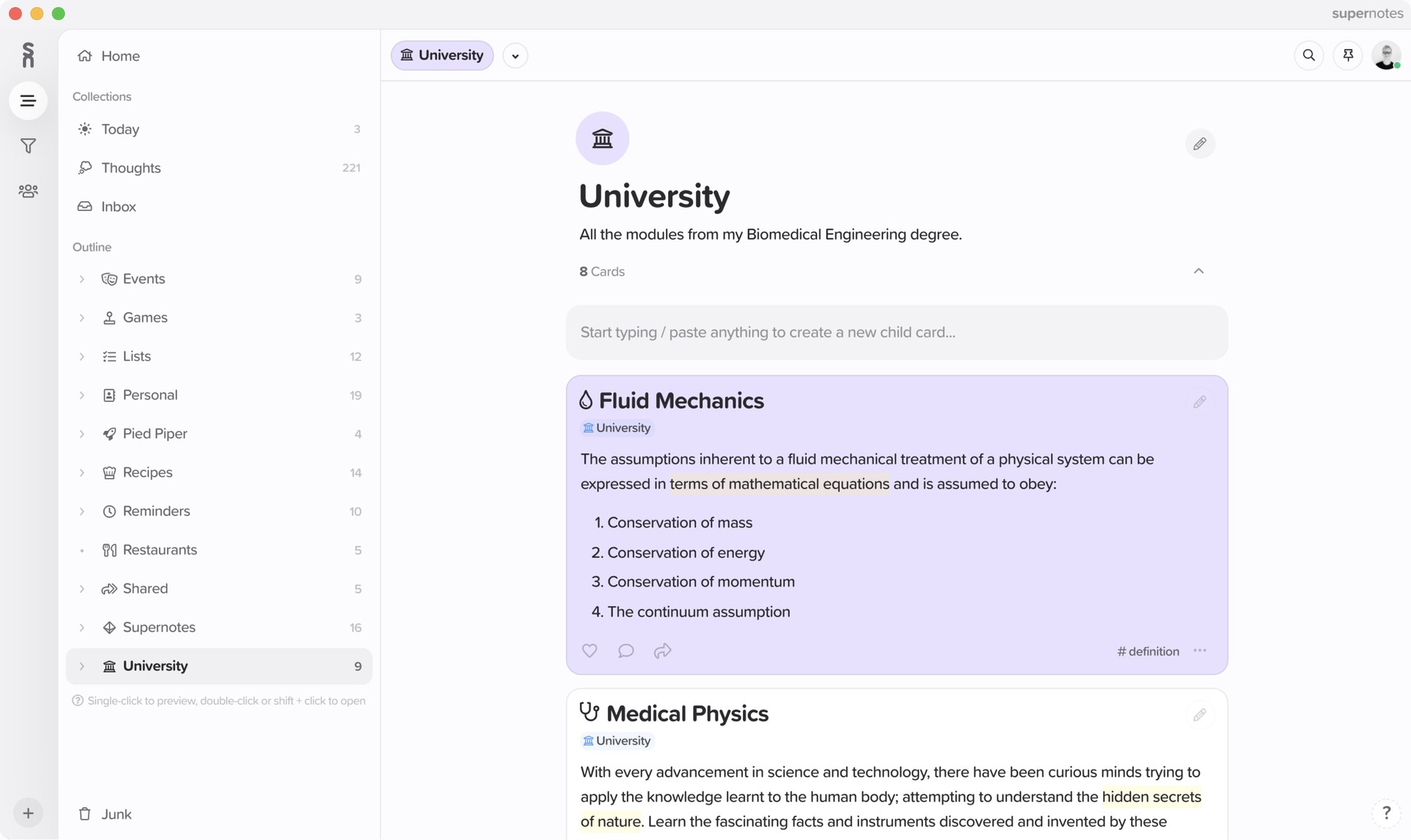Open the dropdown next to University breadcrumb
This screenshot has width=1411, height=840.
[x=515, y=56]
